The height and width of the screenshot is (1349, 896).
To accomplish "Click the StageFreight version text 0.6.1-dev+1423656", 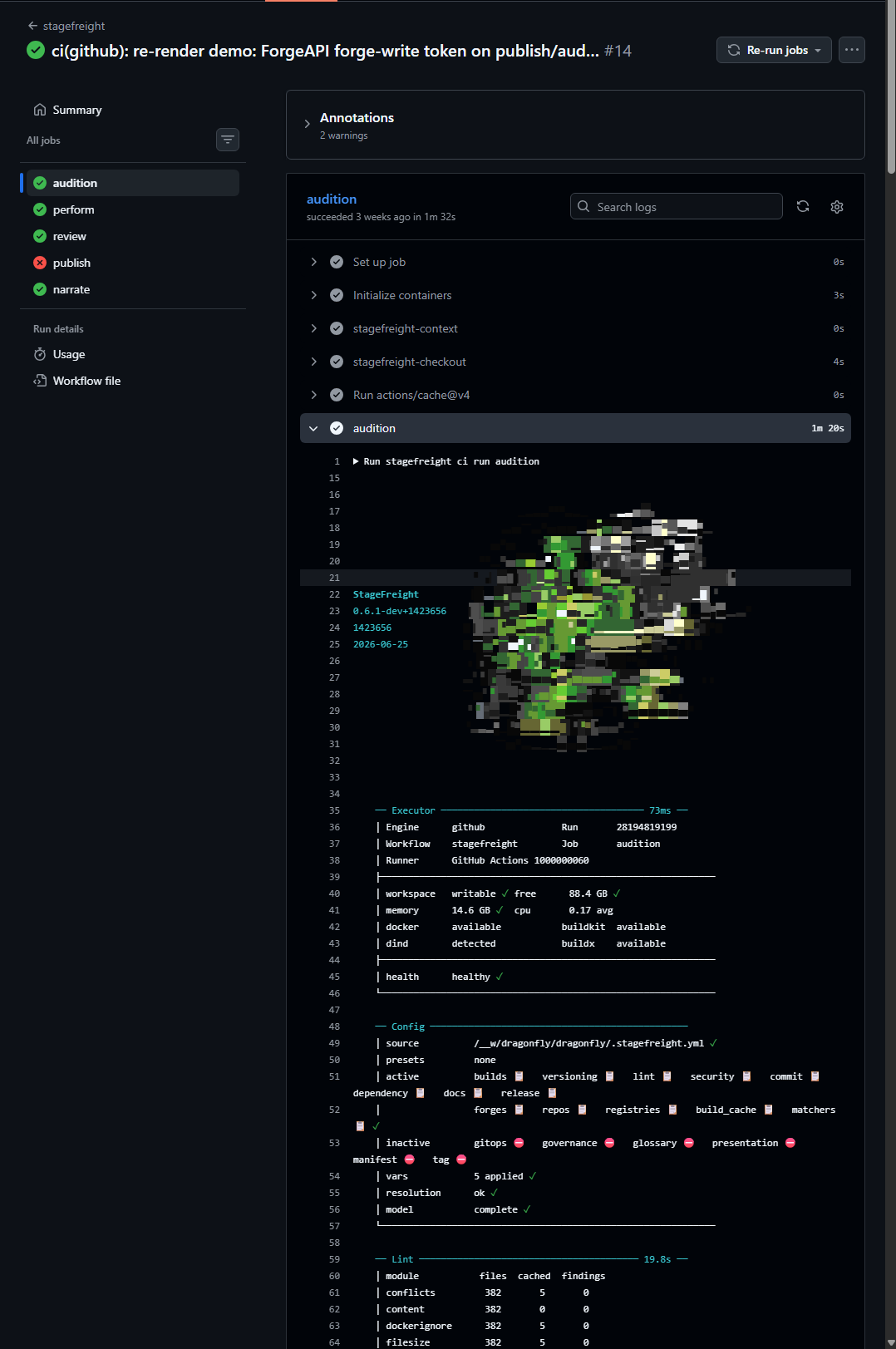I will pos(400,611).
